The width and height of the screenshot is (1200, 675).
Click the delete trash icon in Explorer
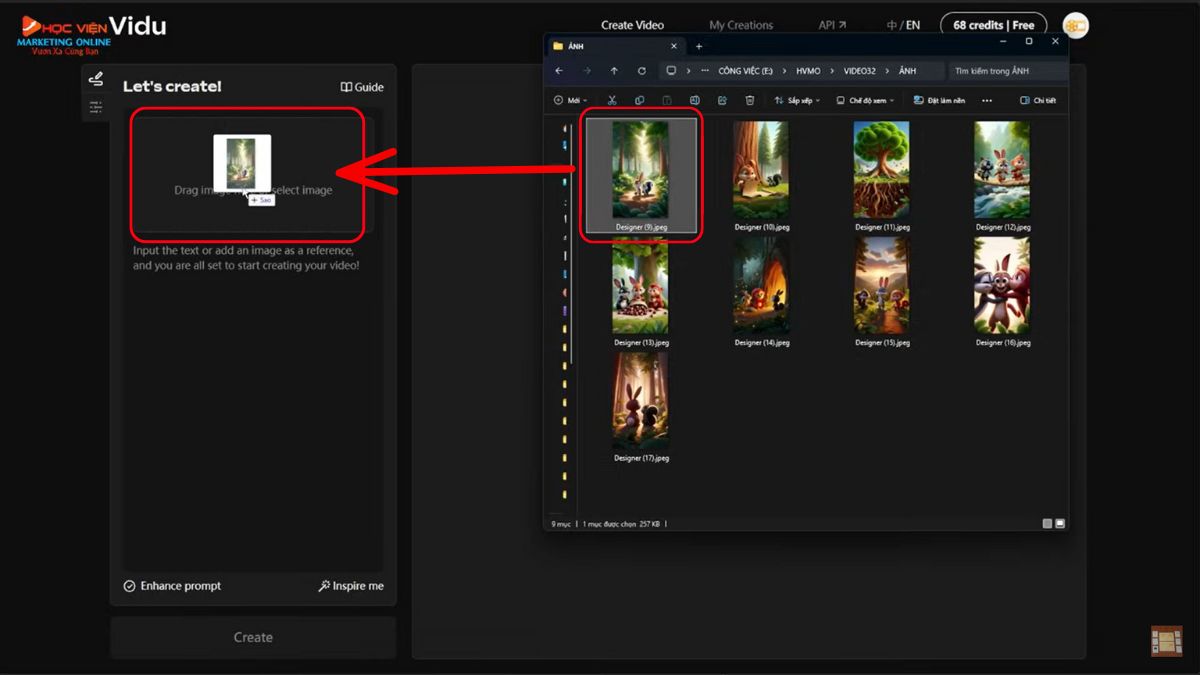click(x=750, y=101)
